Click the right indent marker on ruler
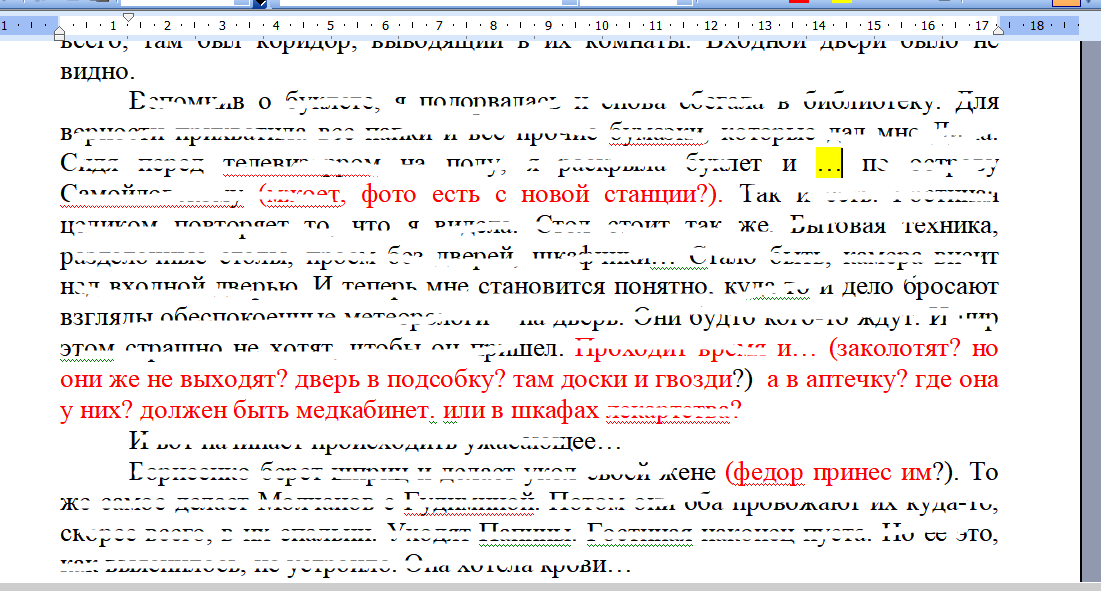The height and width of the screenshot is (591, 1101). 998,30
